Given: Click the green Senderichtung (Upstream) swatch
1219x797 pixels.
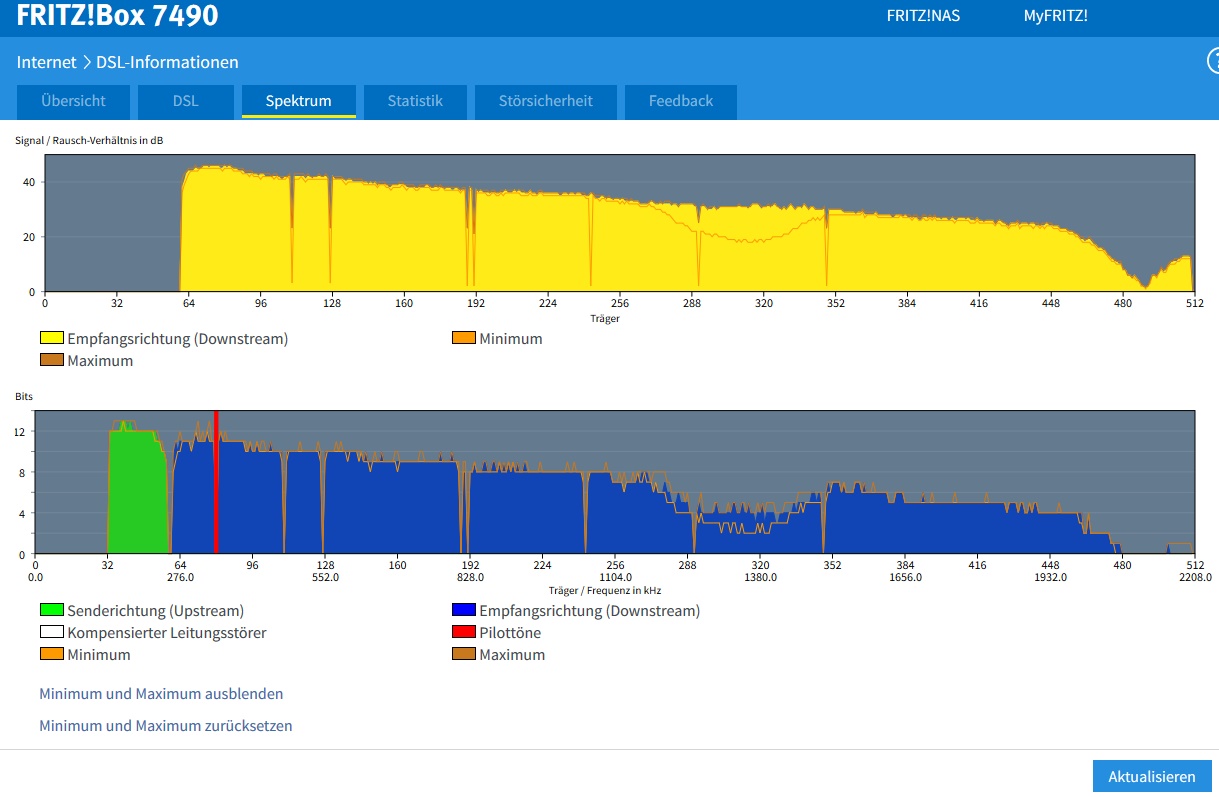Looking at the screenshot, I should coord(51,611).
